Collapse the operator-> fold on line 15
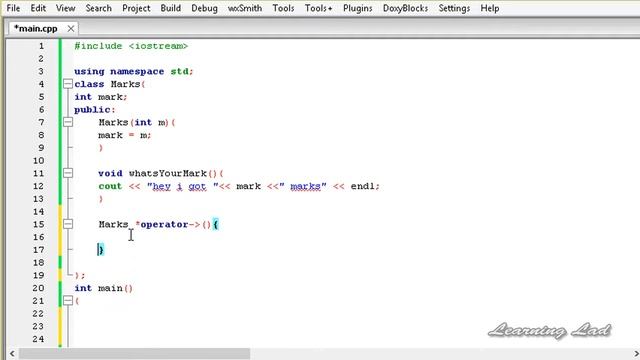 [68, 224]
